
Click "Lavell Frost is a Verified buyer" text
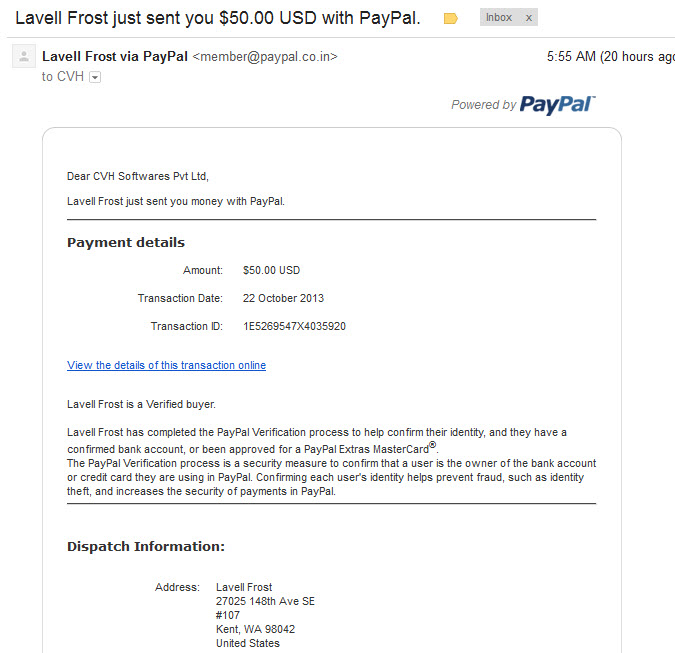(141, 404)
